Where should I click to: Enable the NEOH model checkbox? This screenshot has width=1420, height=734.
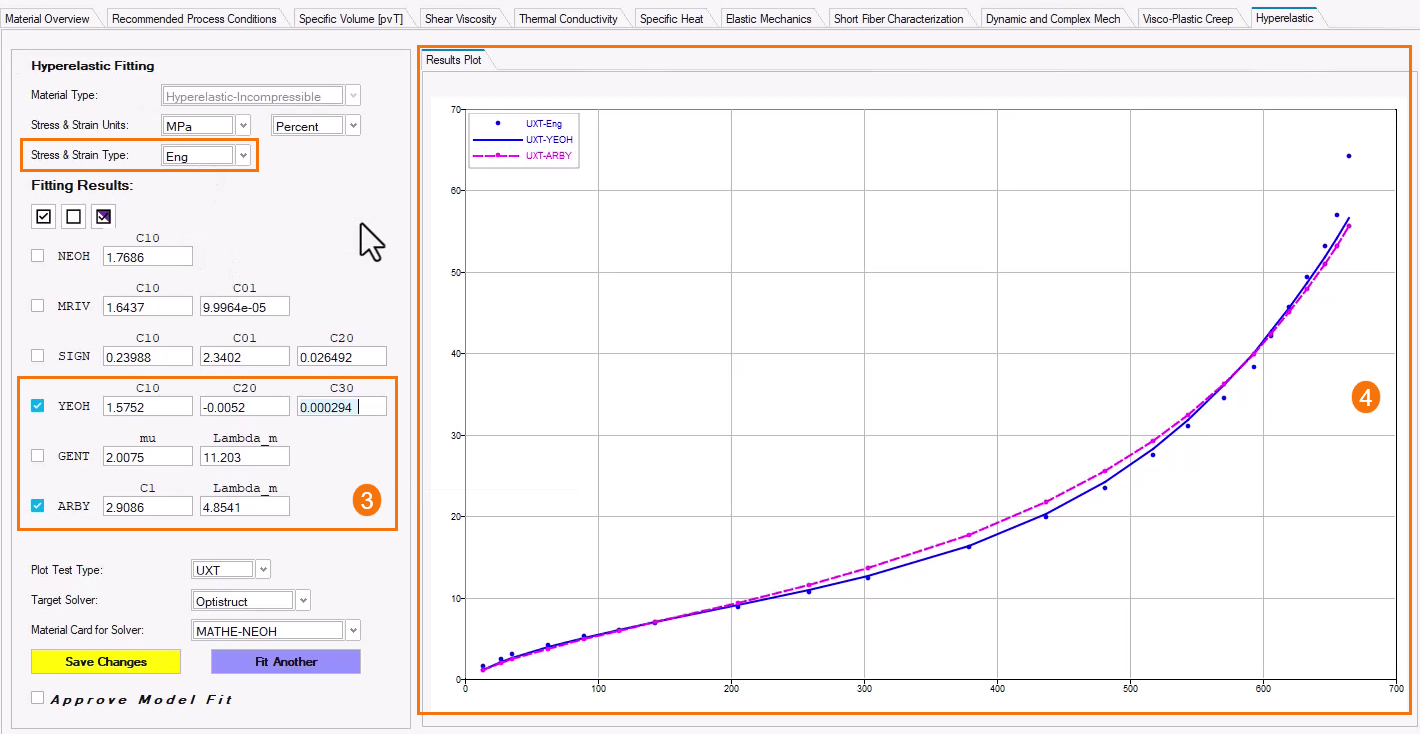pyautogui.click(x=38, y=256)
